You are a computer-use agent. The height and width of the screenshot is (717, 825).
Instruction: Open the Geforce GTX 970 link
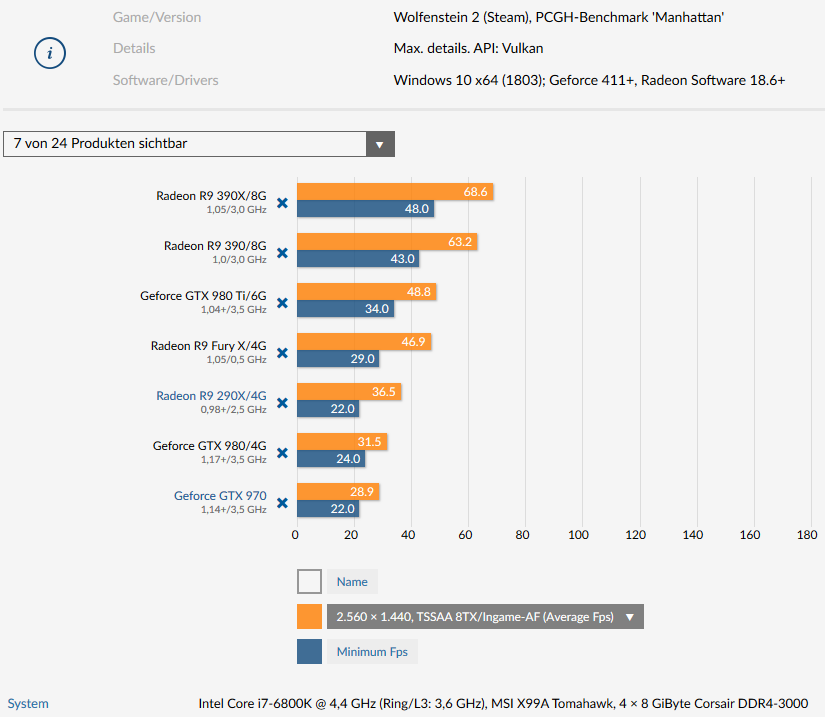pyautogui.click(x=220, y=496)
